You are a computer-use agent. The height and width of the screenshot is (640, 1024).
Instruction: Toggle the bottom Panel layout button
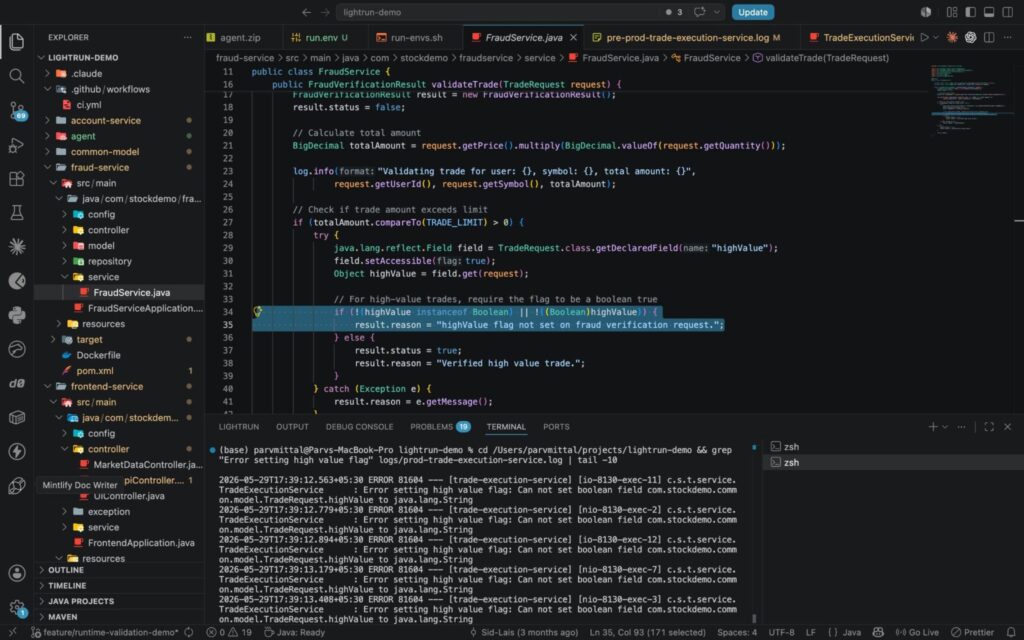coord(989,12)
